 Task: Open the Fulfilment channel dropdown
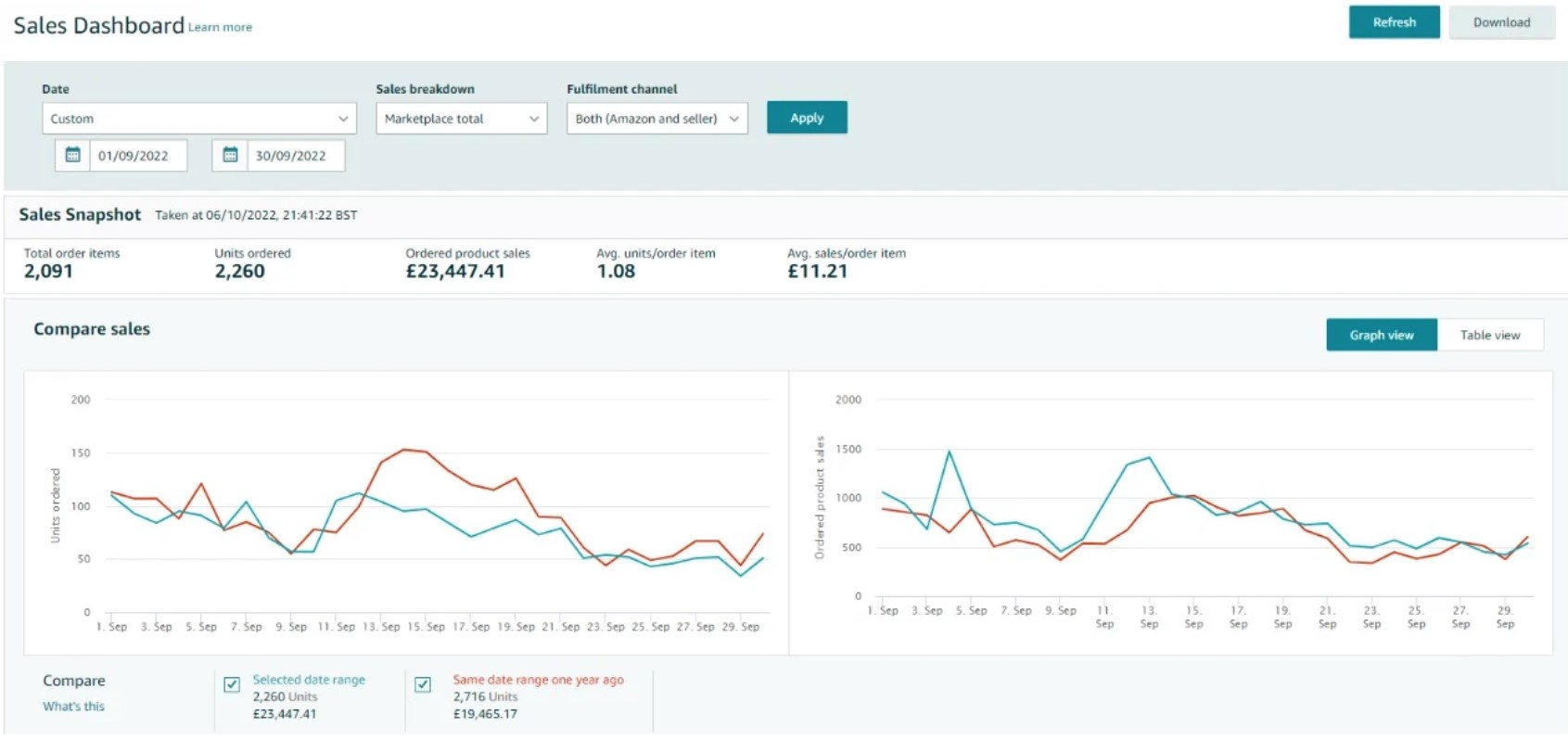pyautogui.click(x=657, y=119)
